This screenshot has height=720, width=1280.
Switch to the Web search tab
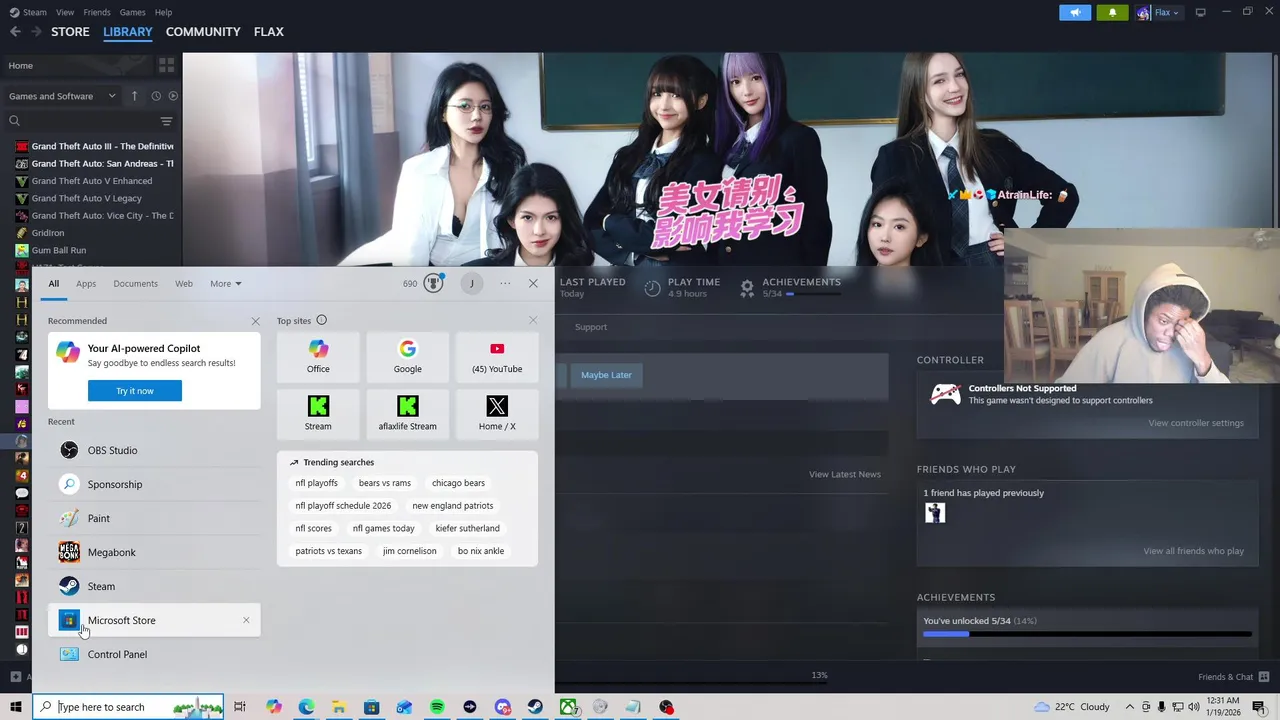[184, 283]
